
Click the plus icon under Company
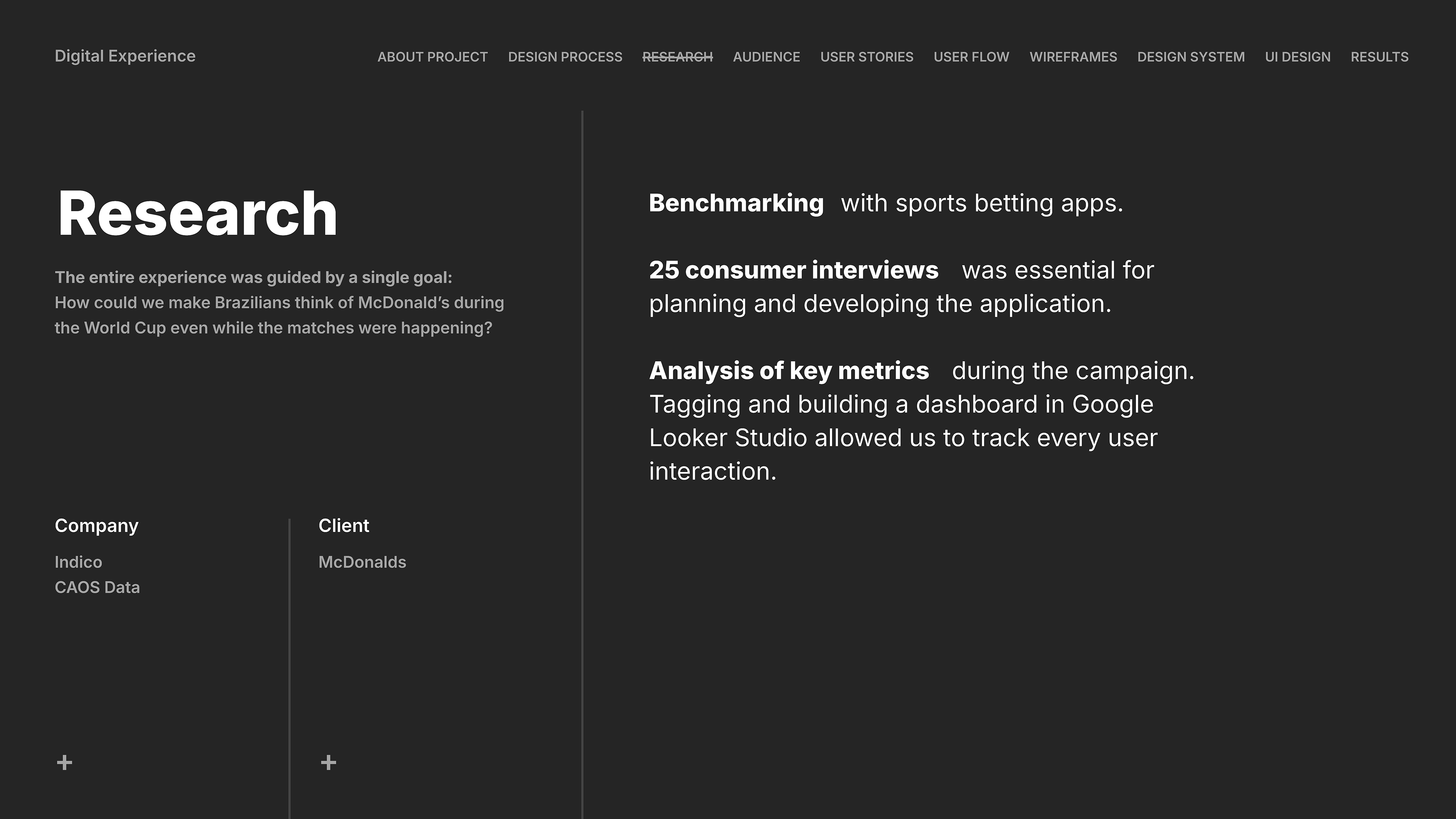[64, 763]
